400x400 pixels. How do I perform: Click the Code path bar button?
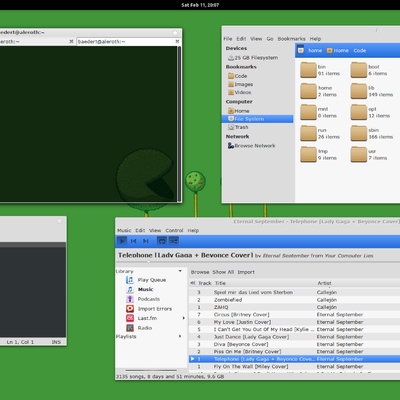(x=360, y=50)
